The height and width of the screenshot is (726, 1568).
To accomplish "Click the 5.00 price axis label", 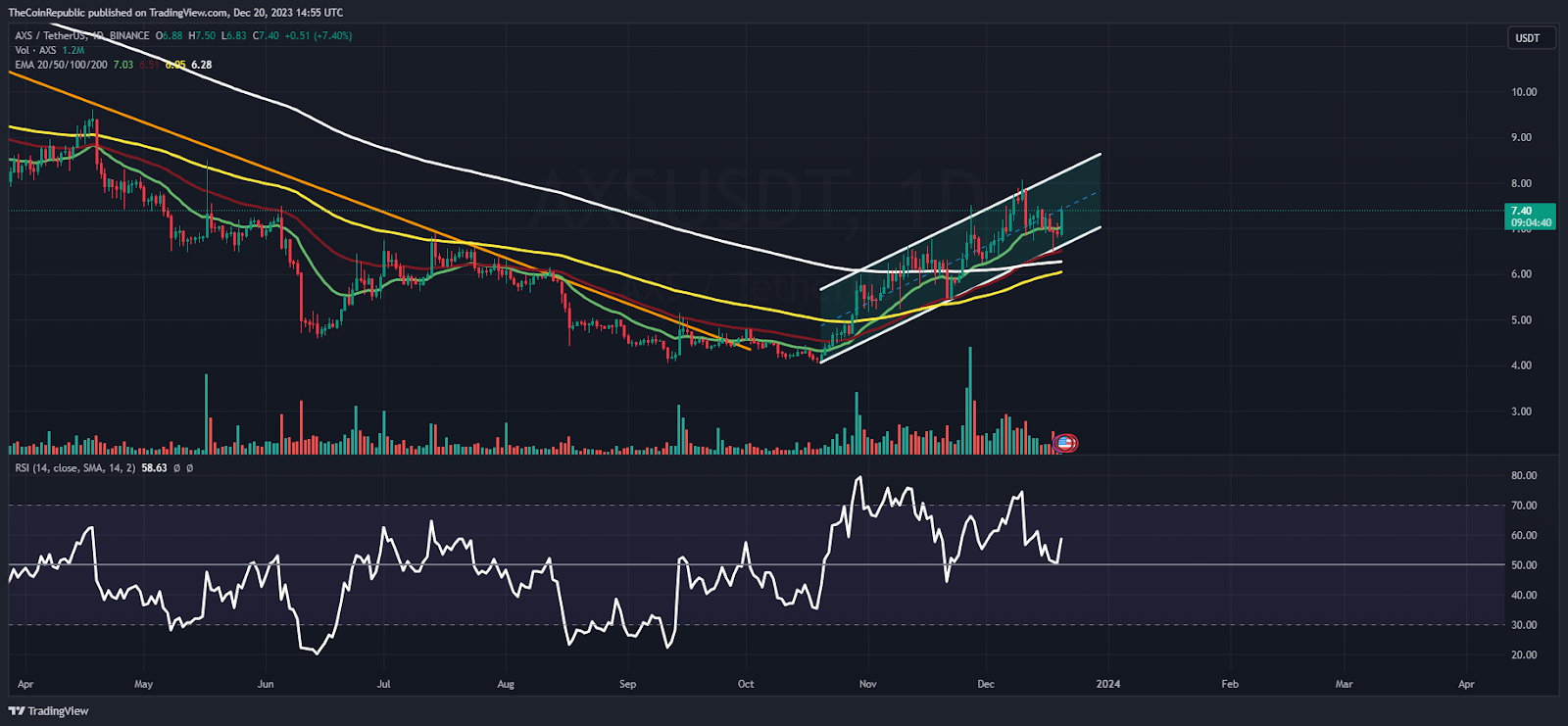I will click(x=1521, y=320).
